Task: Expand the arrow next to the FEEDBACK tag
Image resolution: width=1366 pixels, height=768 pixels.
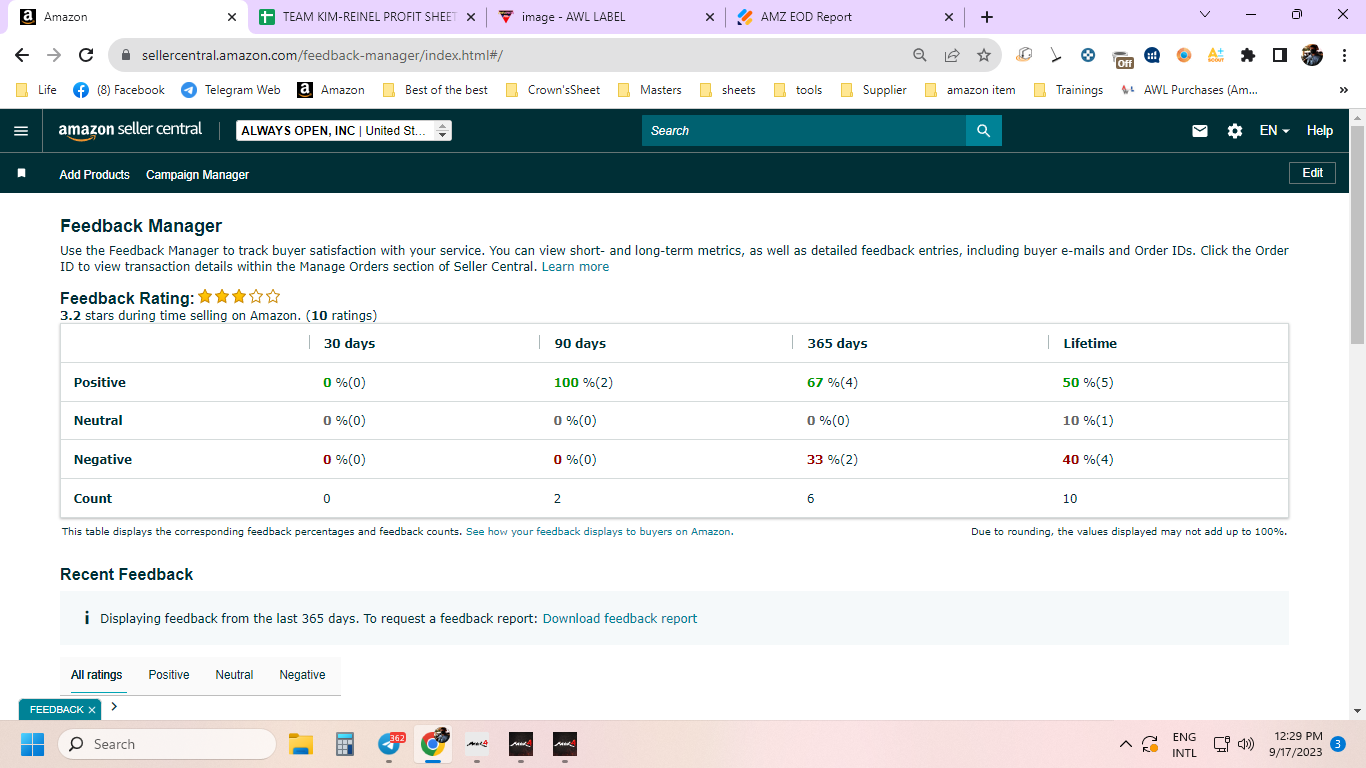Action: pyautogui.click(x=114, y=706)
